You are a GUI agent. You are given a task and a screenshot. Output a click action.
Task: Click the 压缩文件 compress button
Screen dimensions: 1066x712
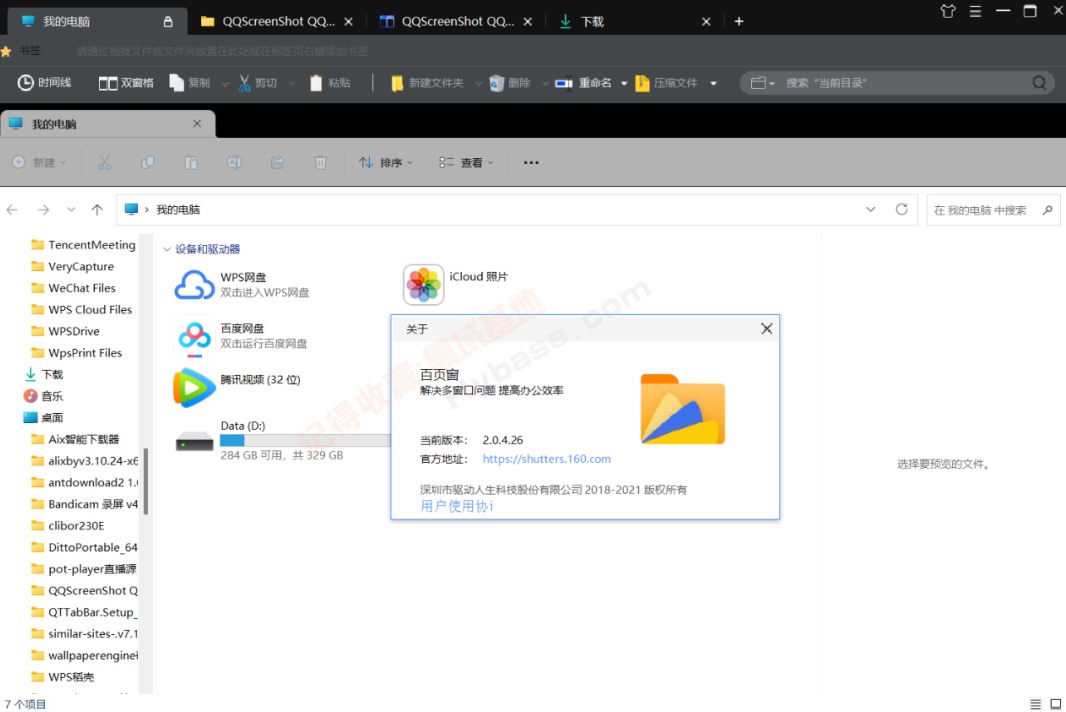tap(666, 82)
